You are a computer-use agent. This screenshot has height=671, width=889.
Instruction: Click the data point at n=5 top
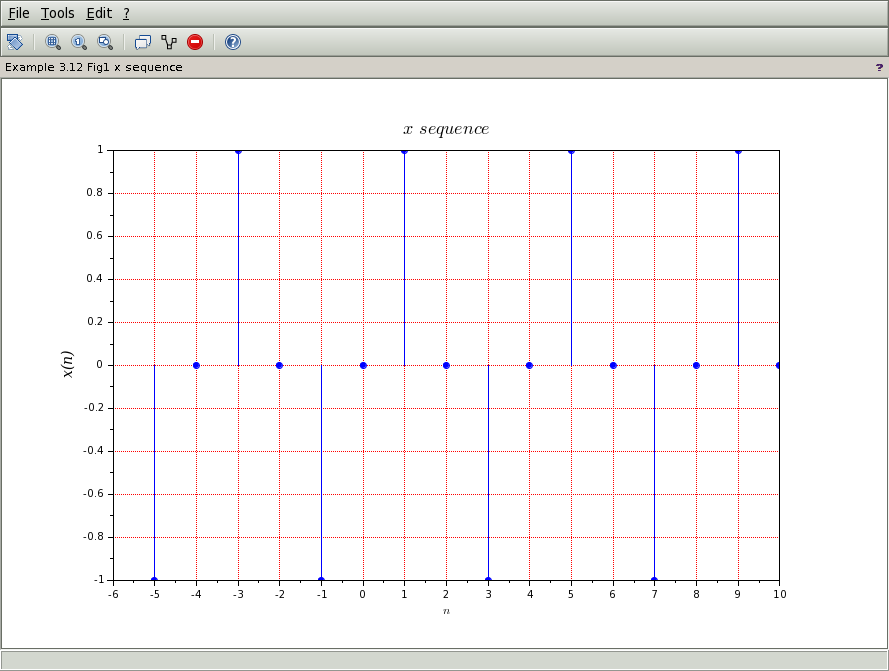(571, 151)
